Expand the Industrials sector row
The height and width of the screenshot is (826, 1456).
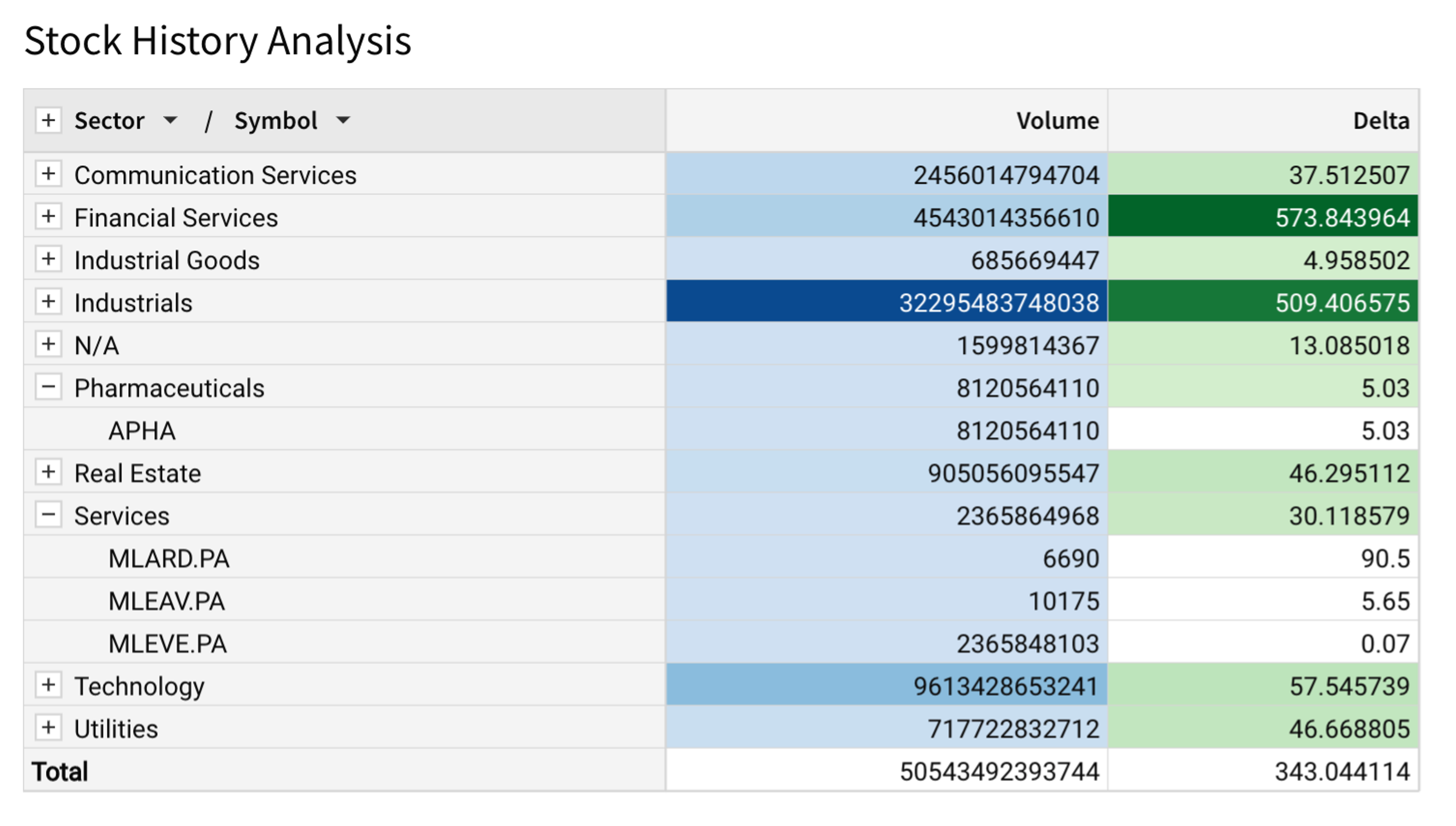click(48, 301)
